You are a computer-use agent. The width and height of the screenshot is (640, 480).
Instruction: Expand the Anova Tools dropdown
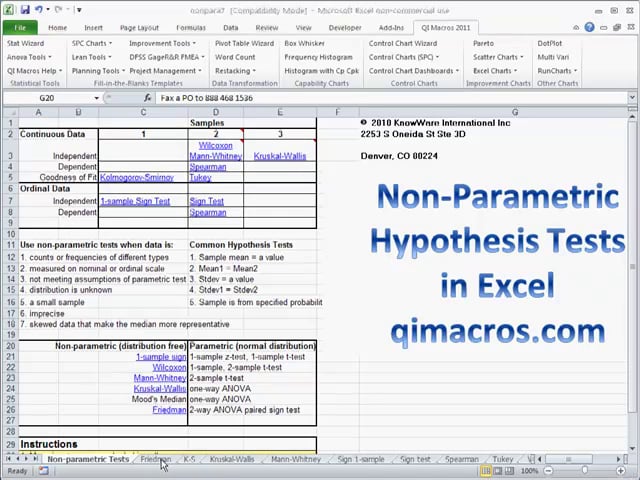coord(50,58)
